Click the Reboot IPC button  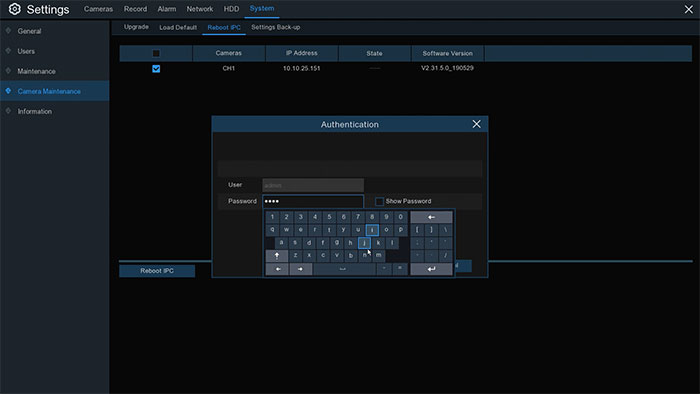157,271
